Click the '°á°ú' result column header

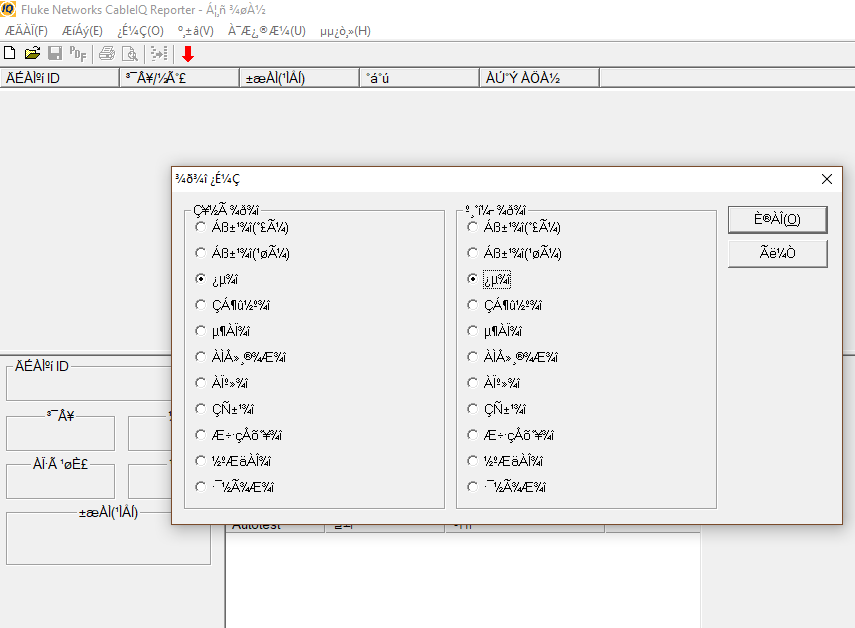point(419,78)
